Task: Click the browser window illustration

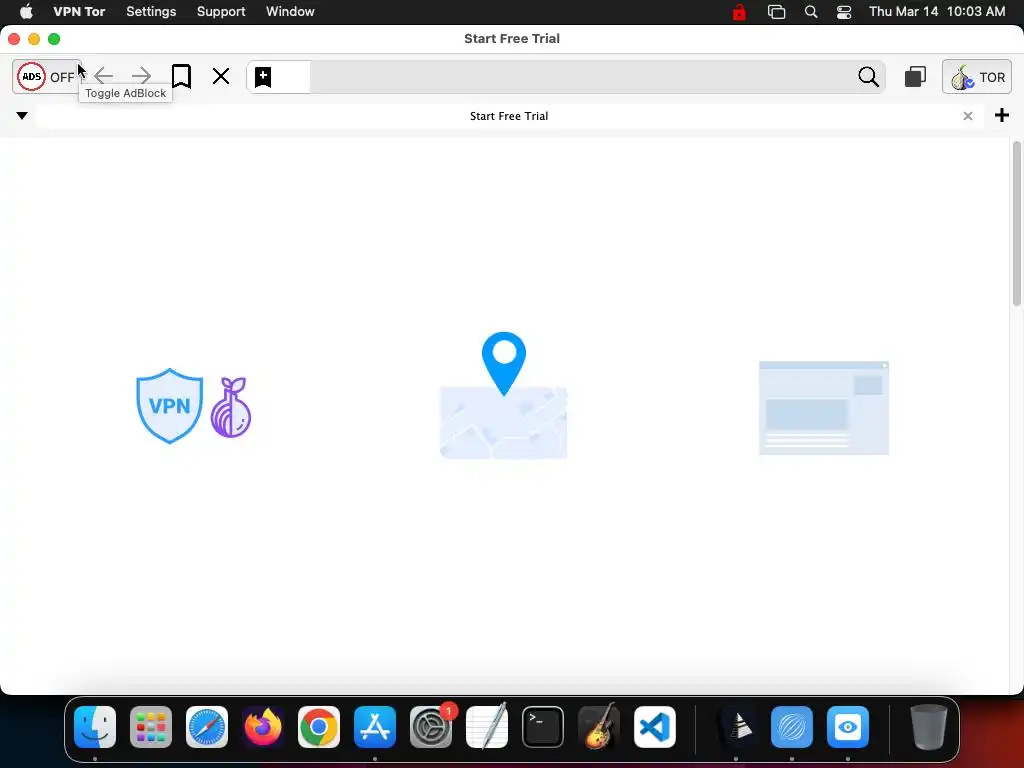Action: tap(824, 408)
